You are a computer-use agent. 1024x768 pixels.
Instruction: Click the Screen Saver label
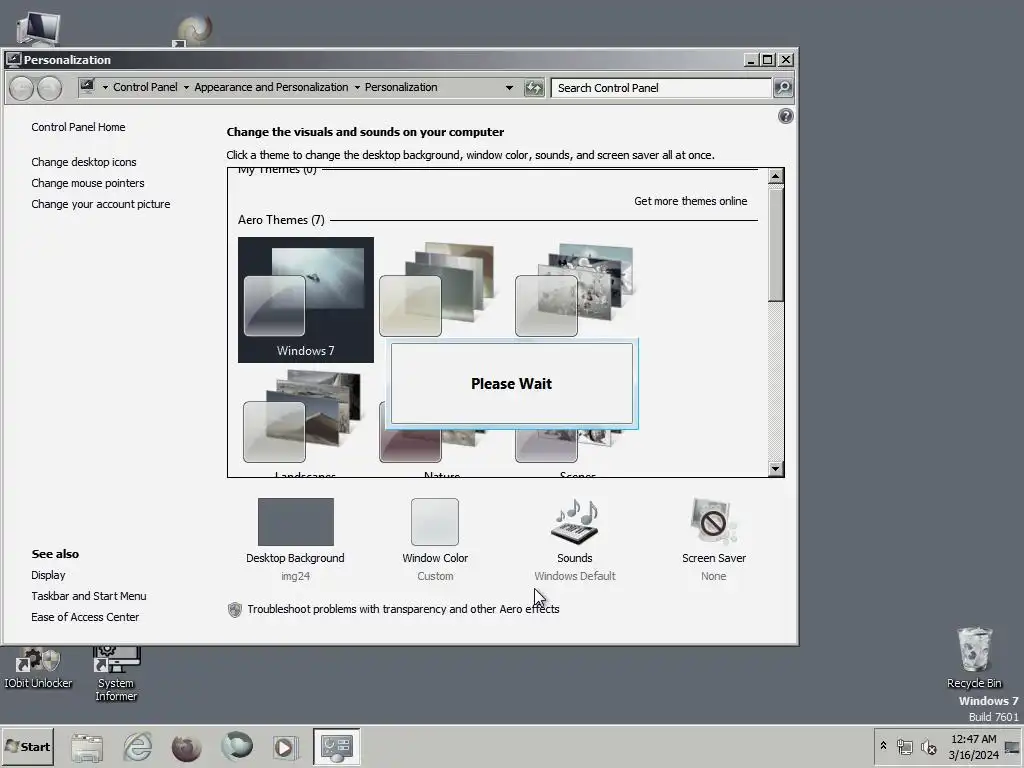[x=714, y=558]
